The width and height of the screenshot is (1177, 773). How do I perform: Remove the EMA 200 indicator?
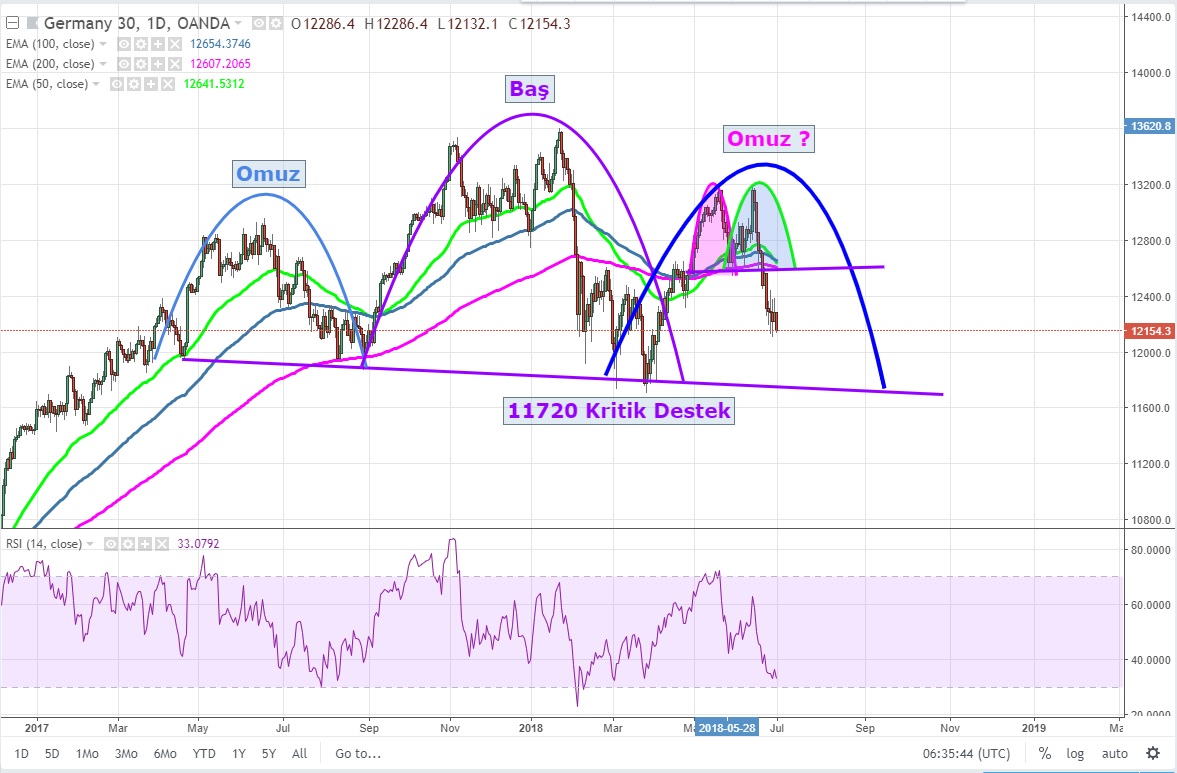pos(174,64)
